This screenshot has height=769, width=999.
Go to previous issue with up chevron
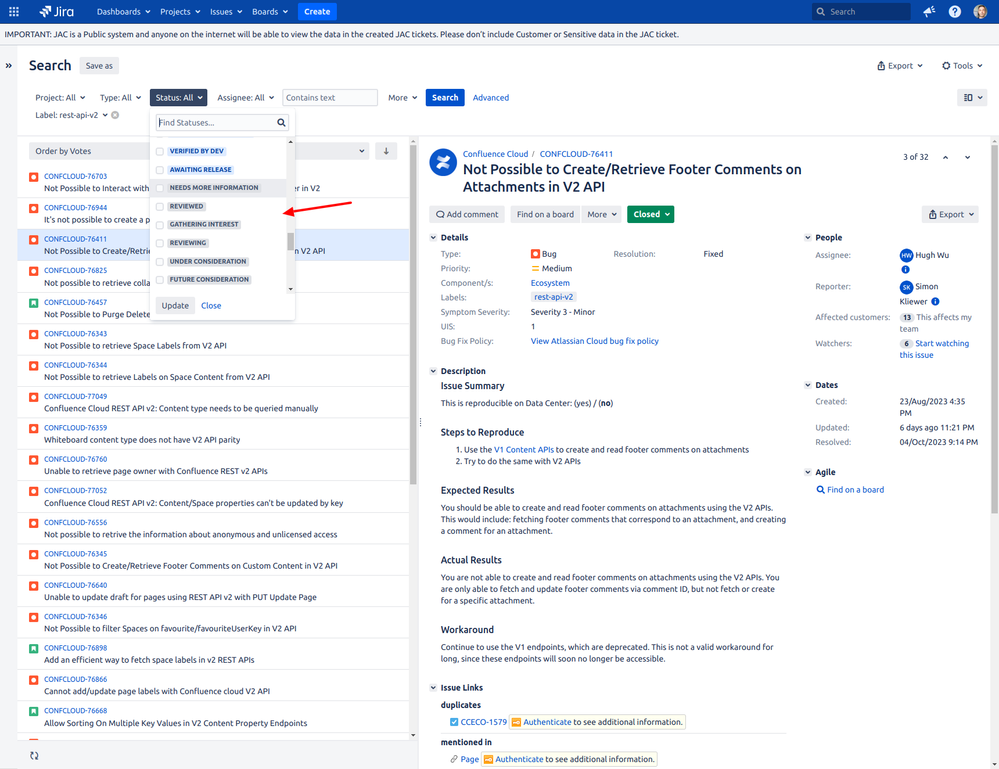point(945,157)
